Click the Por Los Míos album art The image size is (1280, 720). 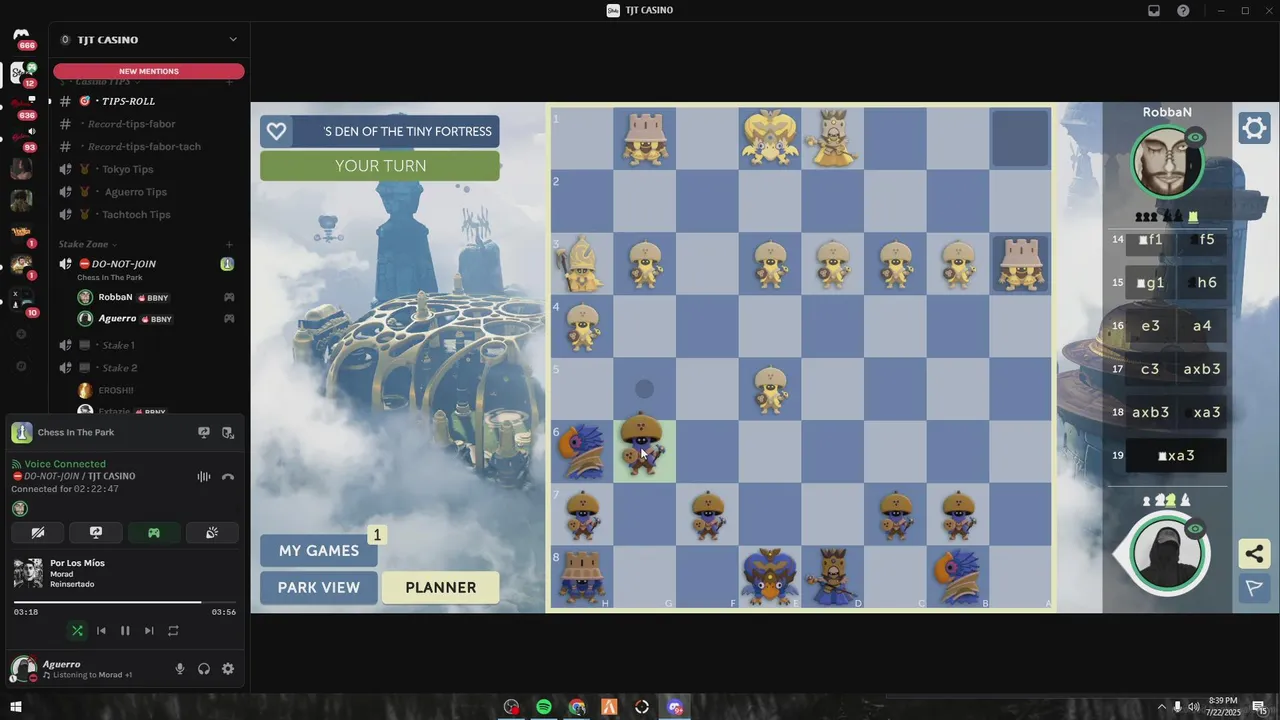point(28,573)
